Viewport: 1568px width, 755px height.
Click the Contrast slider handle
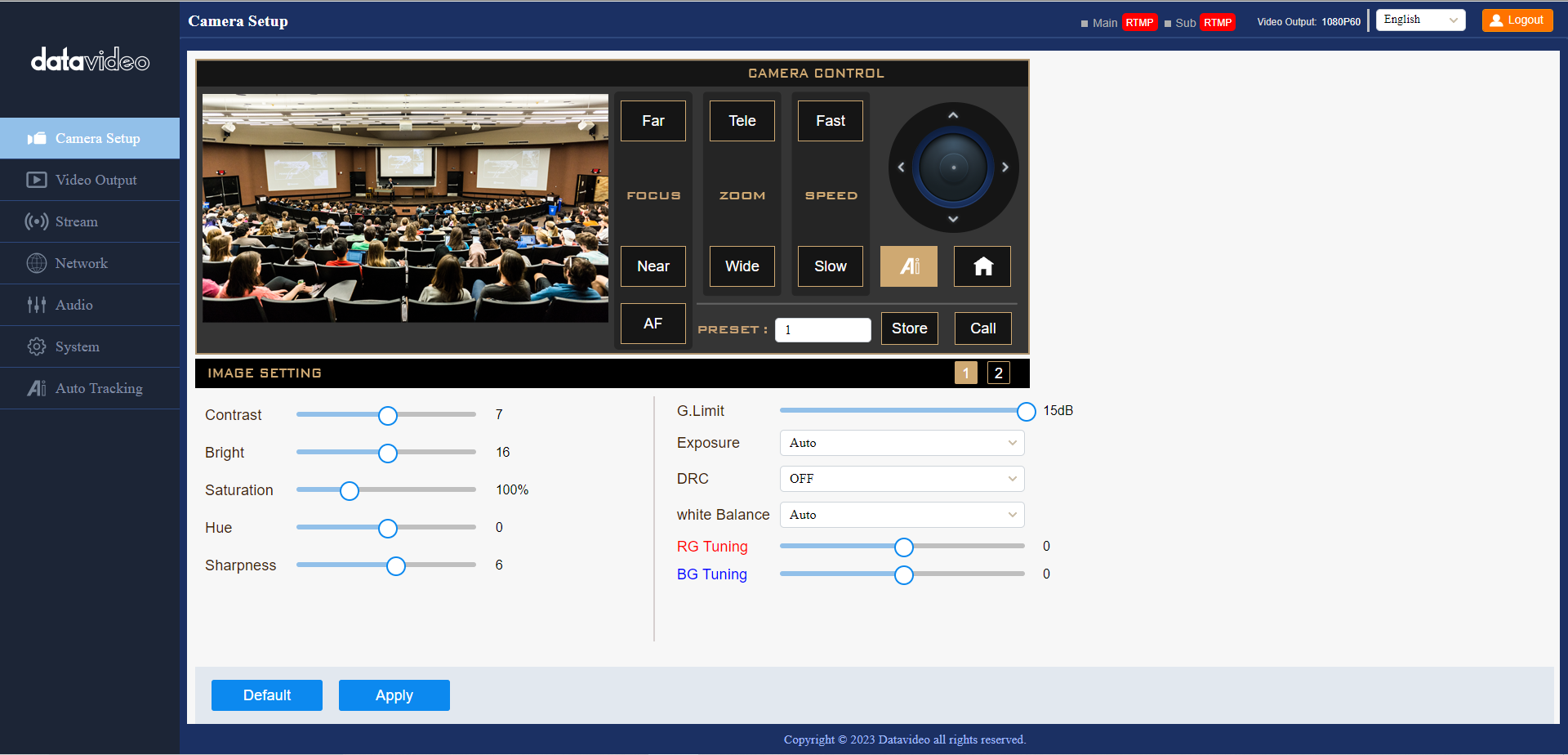click(388, 415)
